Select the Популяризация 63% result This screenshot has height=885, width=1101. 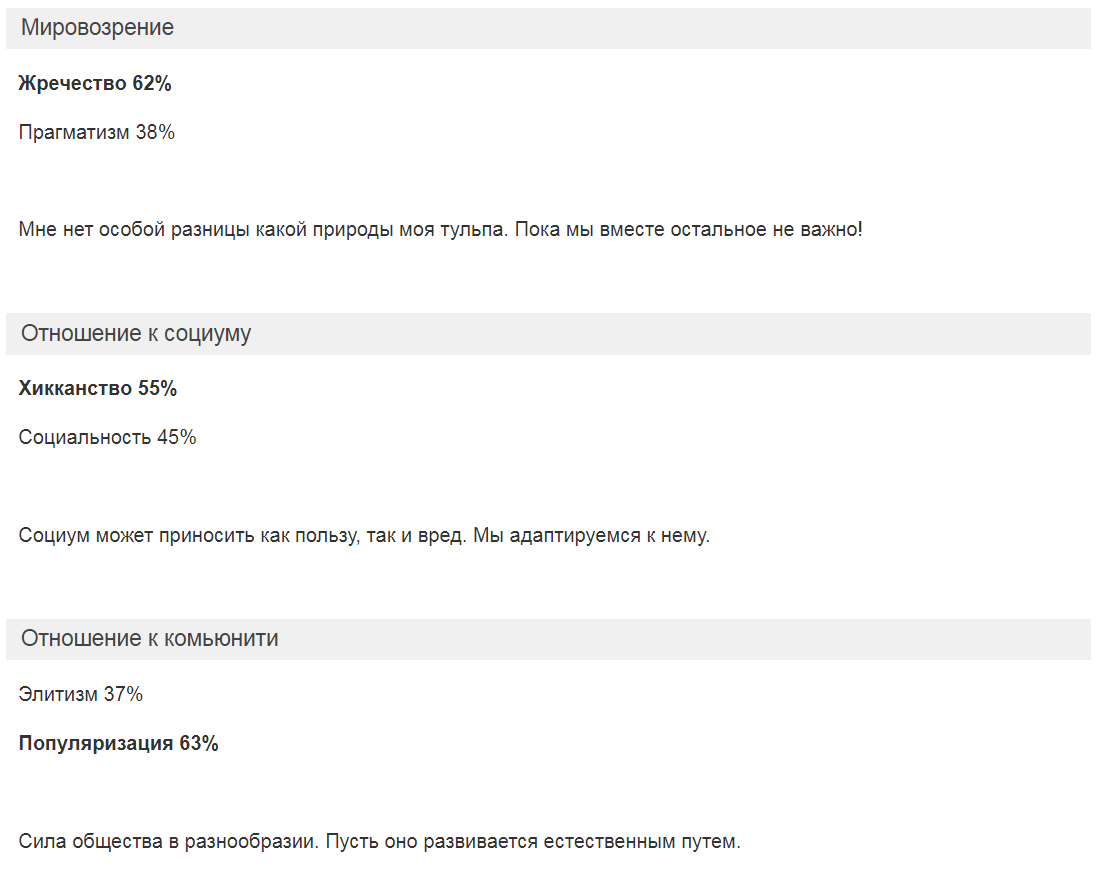coord(119,744)
